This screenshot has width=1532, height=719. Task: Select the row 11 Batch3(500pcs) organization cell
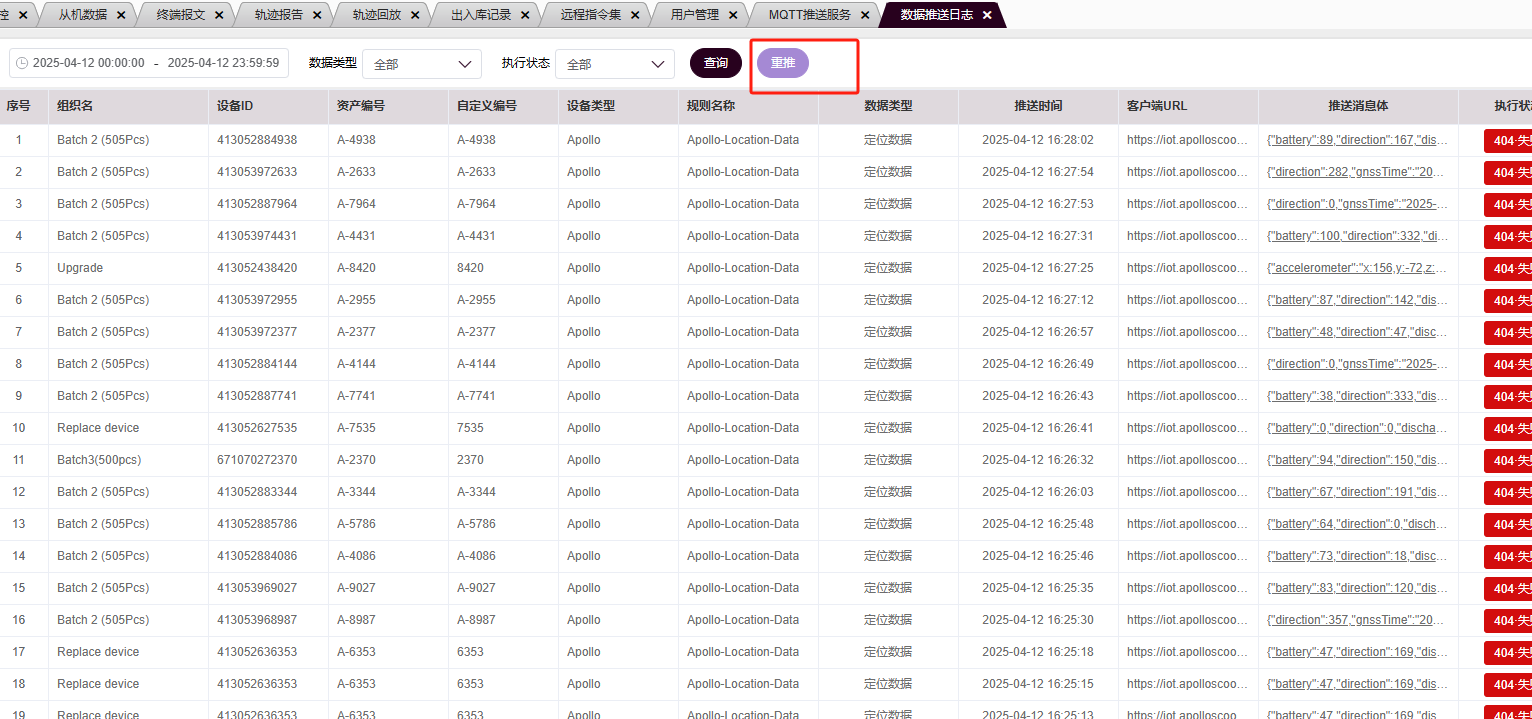click(x=98, y=460)
